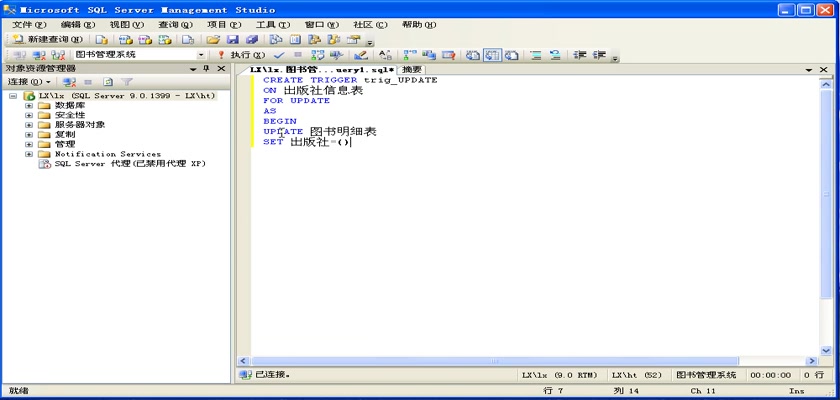Click the Cancel Executing Query square icon
Image resolution: width=840 pixels, height=400 pixels.
(x=298, y=55)
